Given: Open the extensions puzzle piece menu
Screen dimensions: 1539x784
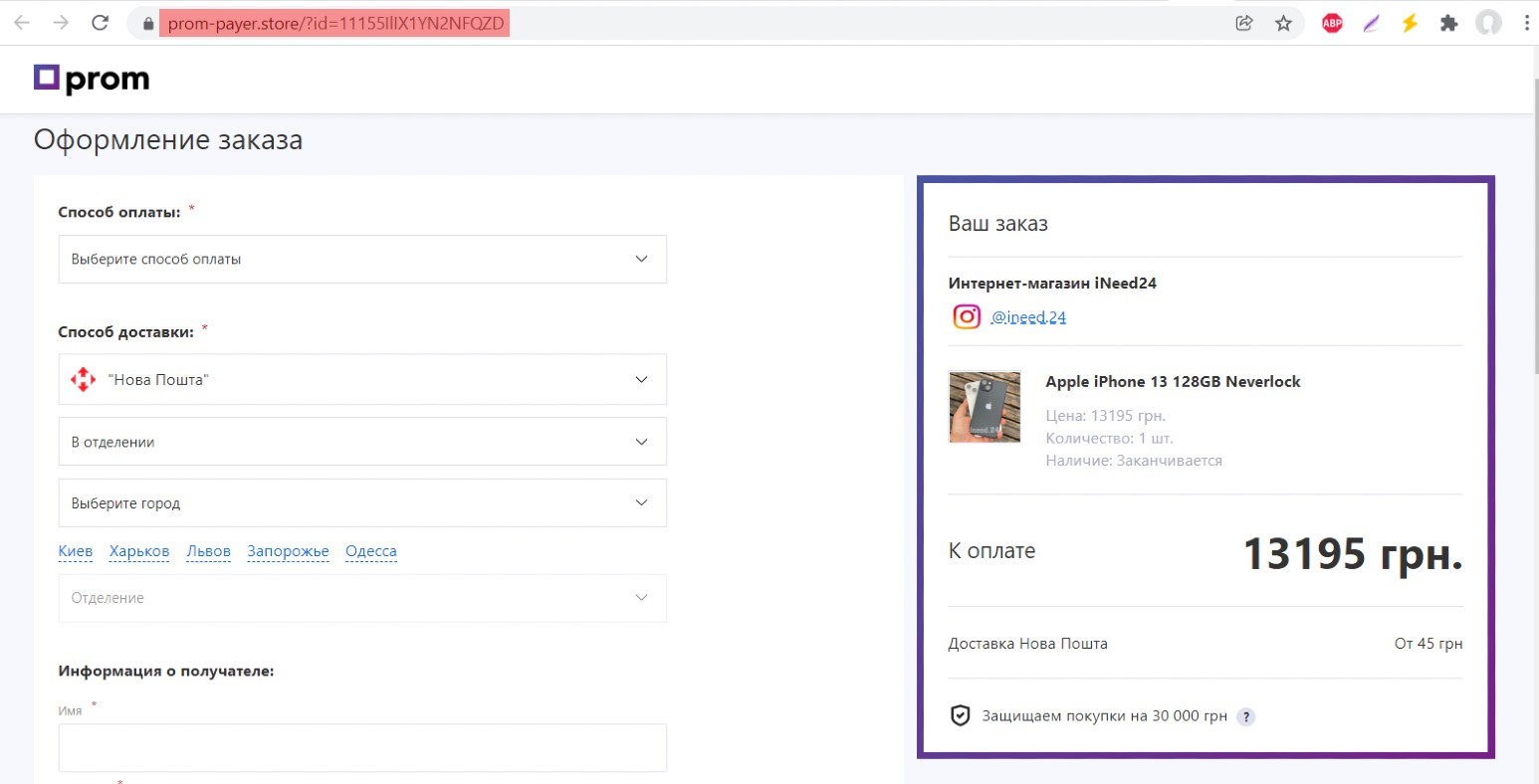Looking at the screenshot, I should click(1448, 23).
